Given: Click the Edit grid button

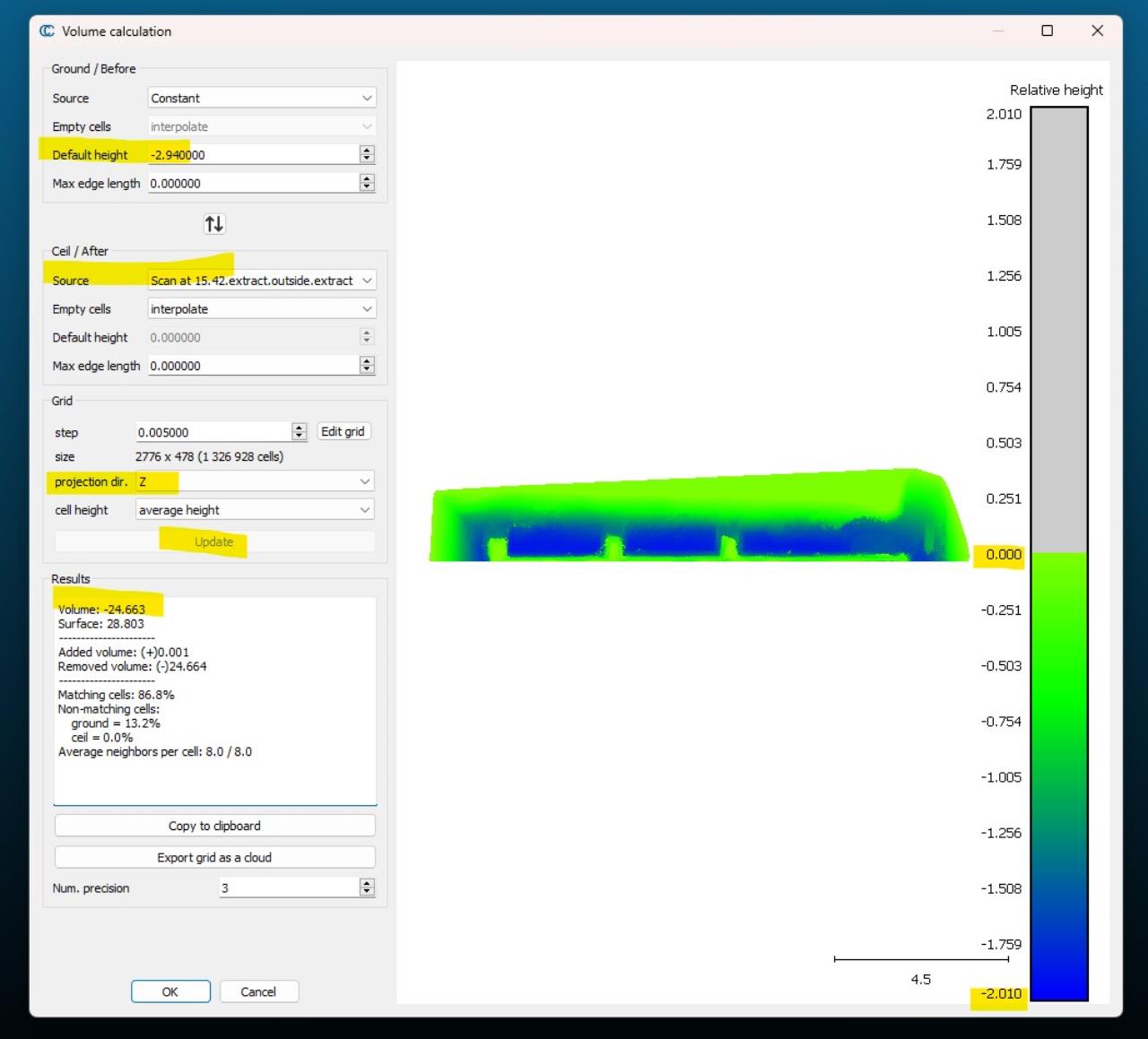Looking at the screenshot, I should (x=343, y=432).
